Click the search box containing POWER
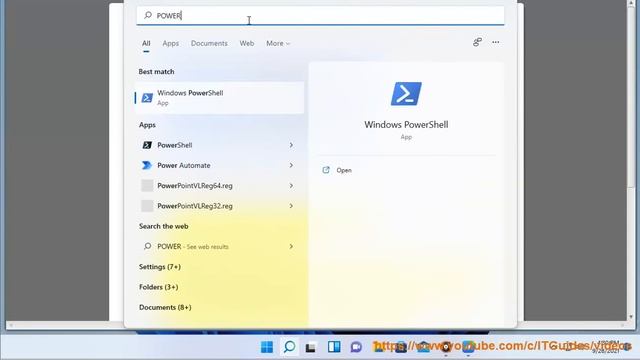The image size is (640, 360). 320,16
